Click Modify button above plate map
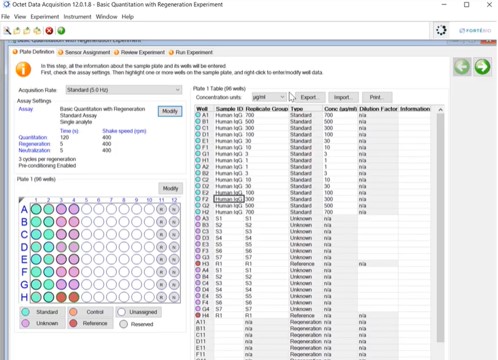This screenshot has width=498, height=360. tap(170, 188)
